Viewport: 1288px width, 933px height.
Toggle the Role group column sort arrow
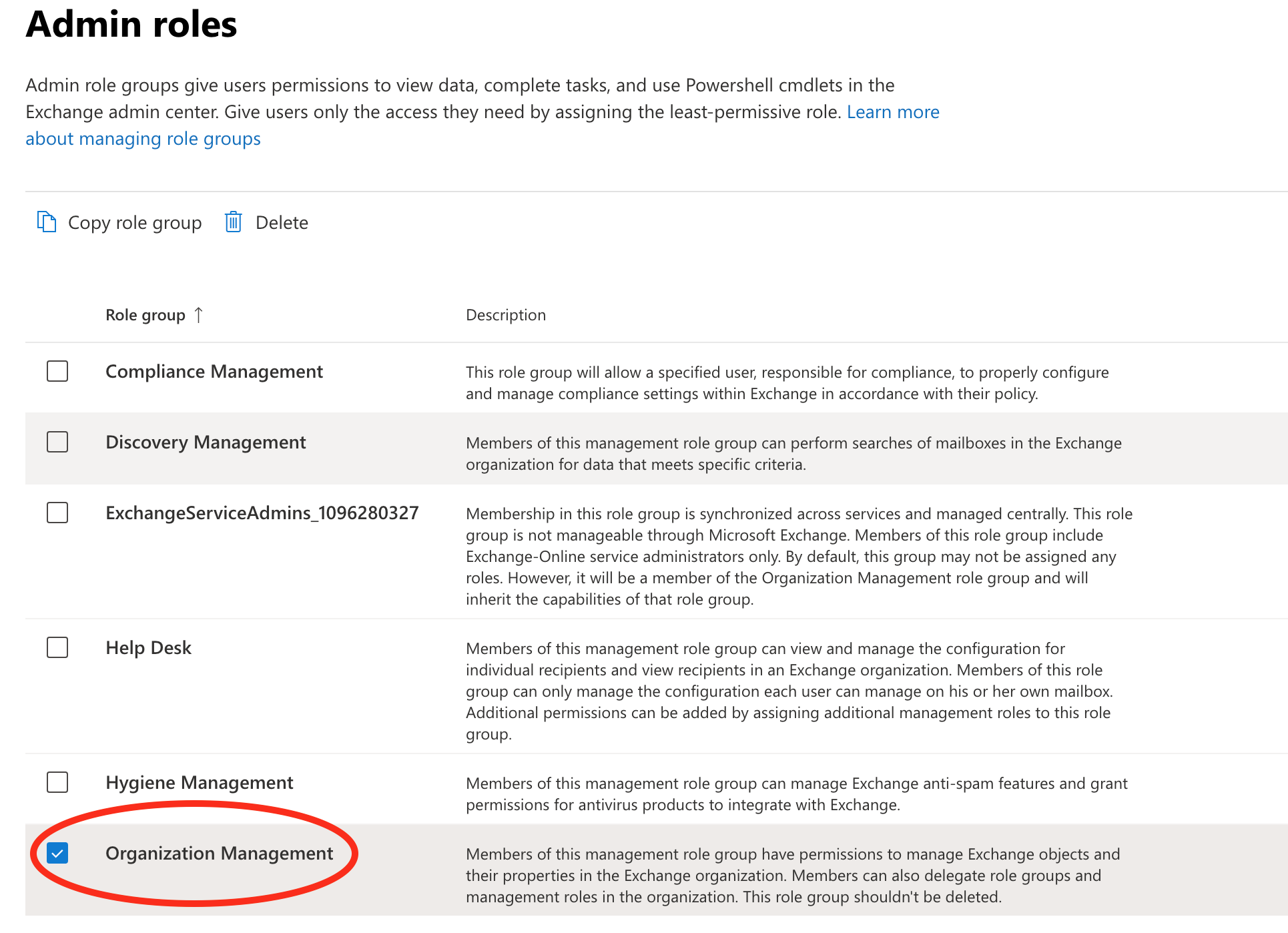click(199, 314)
